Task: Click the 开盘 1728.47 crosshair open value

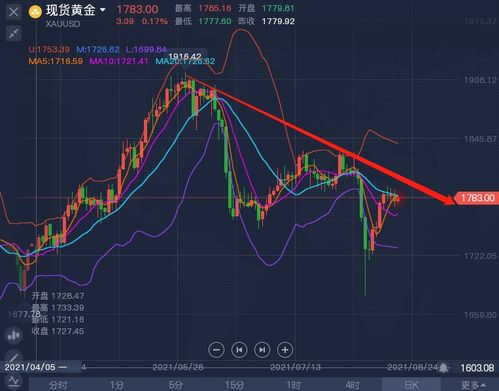Action: tap(58, 296)
